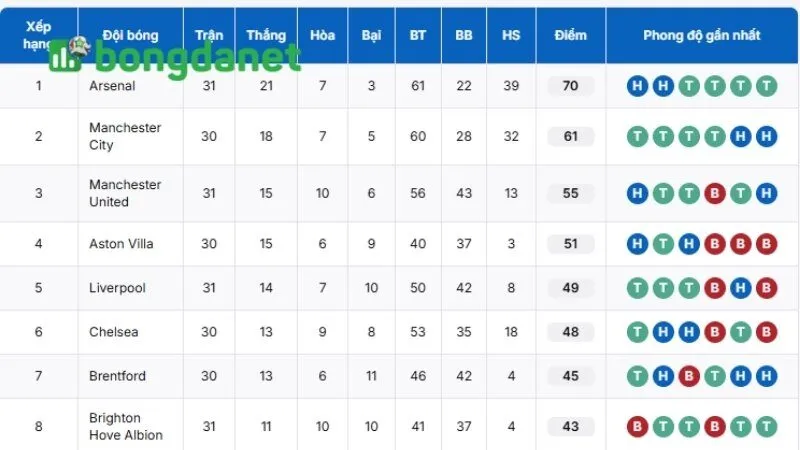Open the Arsenal team link
This screenshot has height=450, width=800.
(112, 86)
